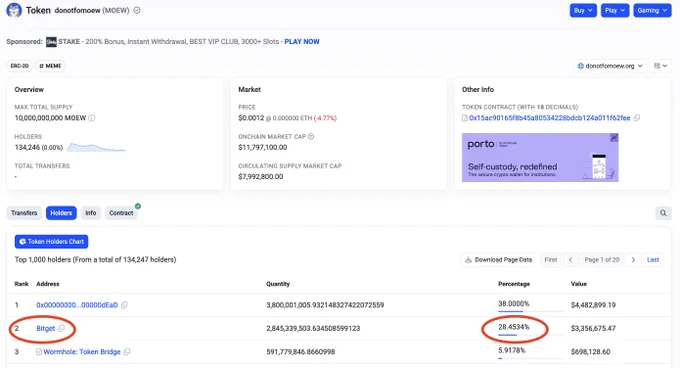Click the holders trend sparkline chart

click(x=96, y=147)
